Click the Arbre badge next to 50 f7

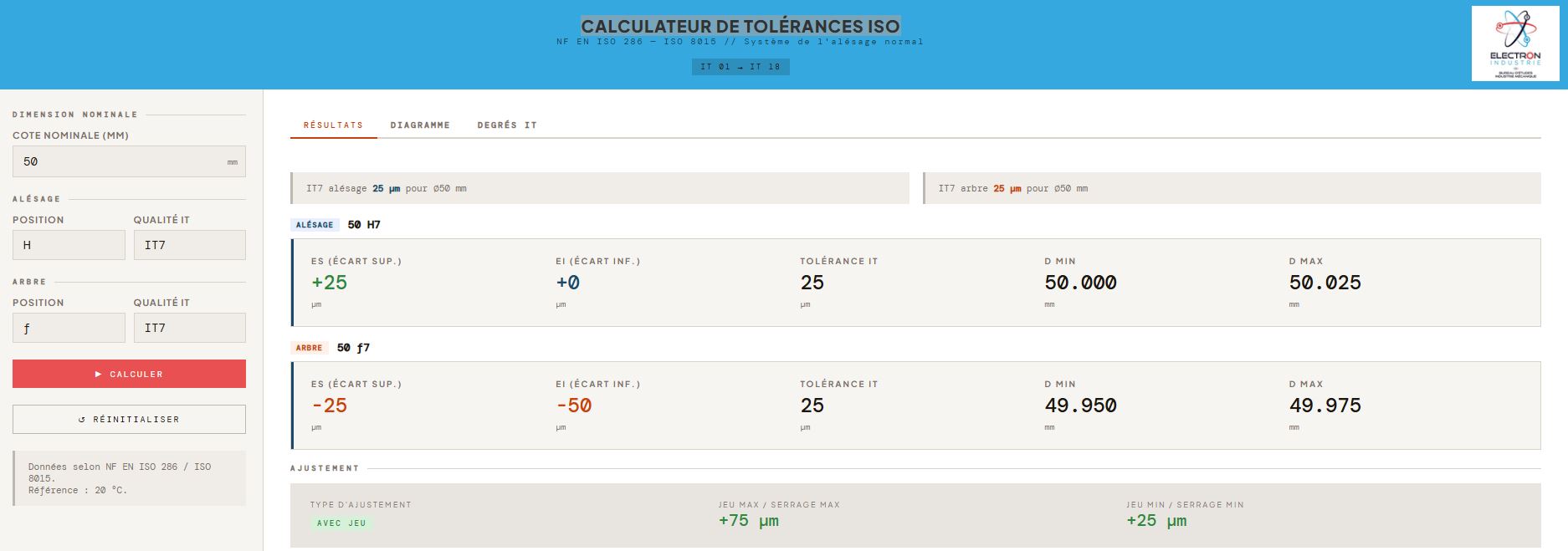[x=309, y=348]
